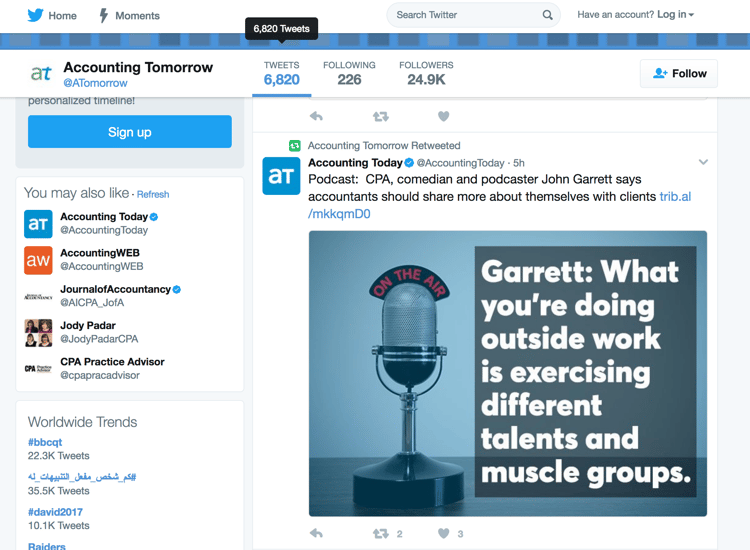Viewport: 750px width, 550px height.
Task: Click inside the Search Twitter field
Action: point(465,15)
